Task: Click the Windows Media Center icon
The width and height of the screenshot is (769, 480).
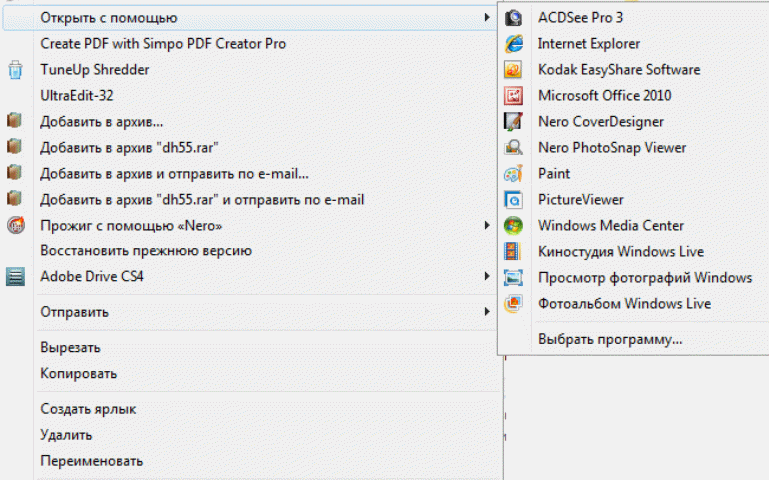Action: 513,226
